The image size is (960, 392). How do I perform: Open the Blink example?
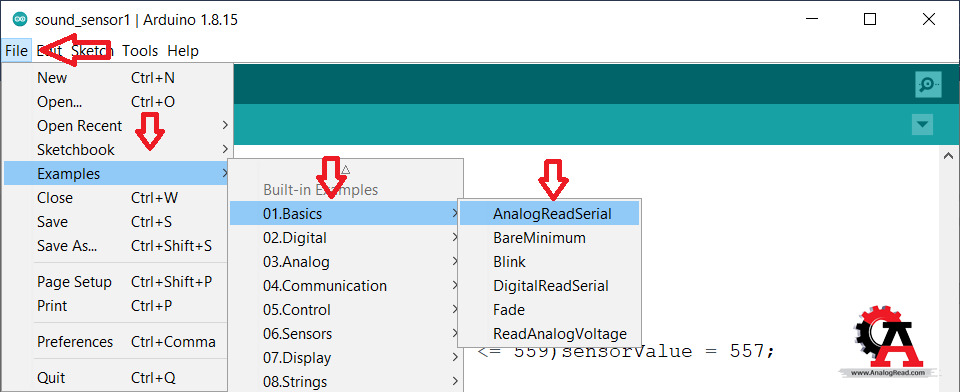(549, 262)
